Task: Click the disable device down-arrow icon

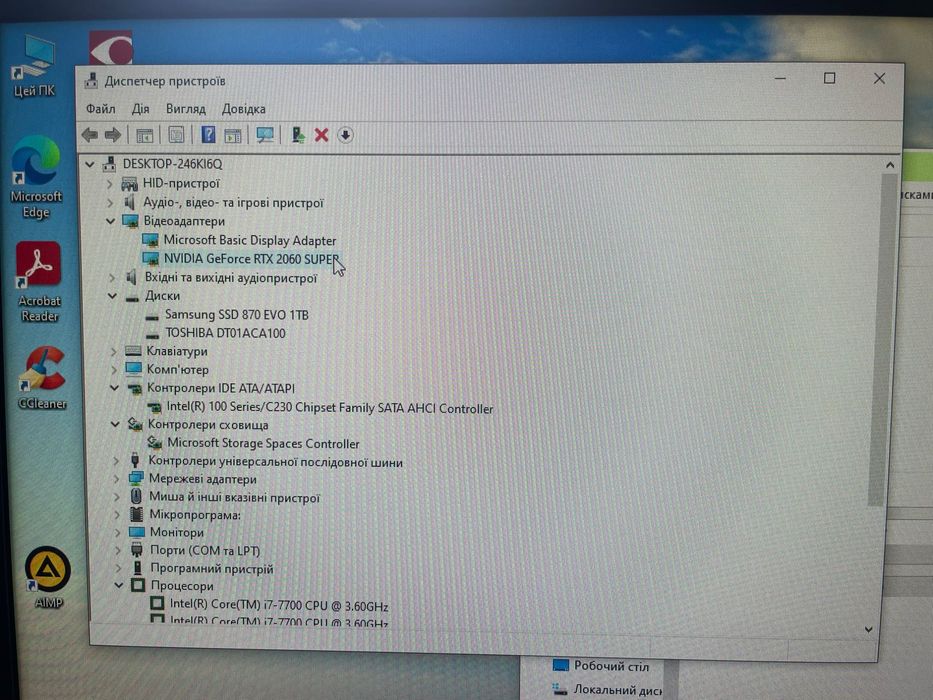Action: point(345,135)
